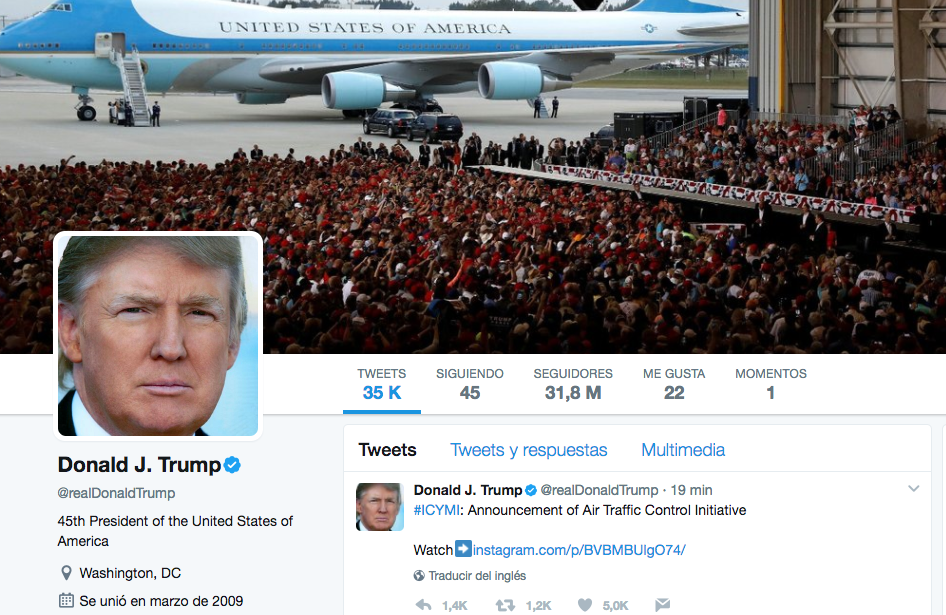Open the large profile picture
Screen dimensions: 946x615
[x=158, y=336]
